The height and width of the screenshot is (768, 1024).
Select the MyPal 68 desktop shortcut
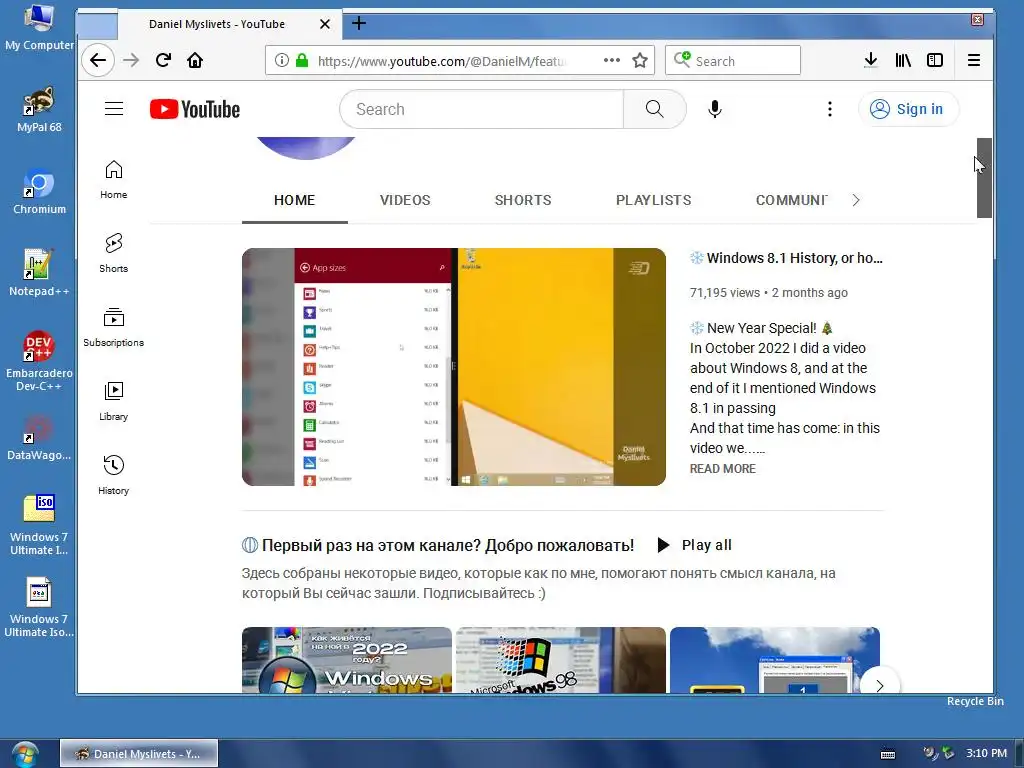point(39,110)
